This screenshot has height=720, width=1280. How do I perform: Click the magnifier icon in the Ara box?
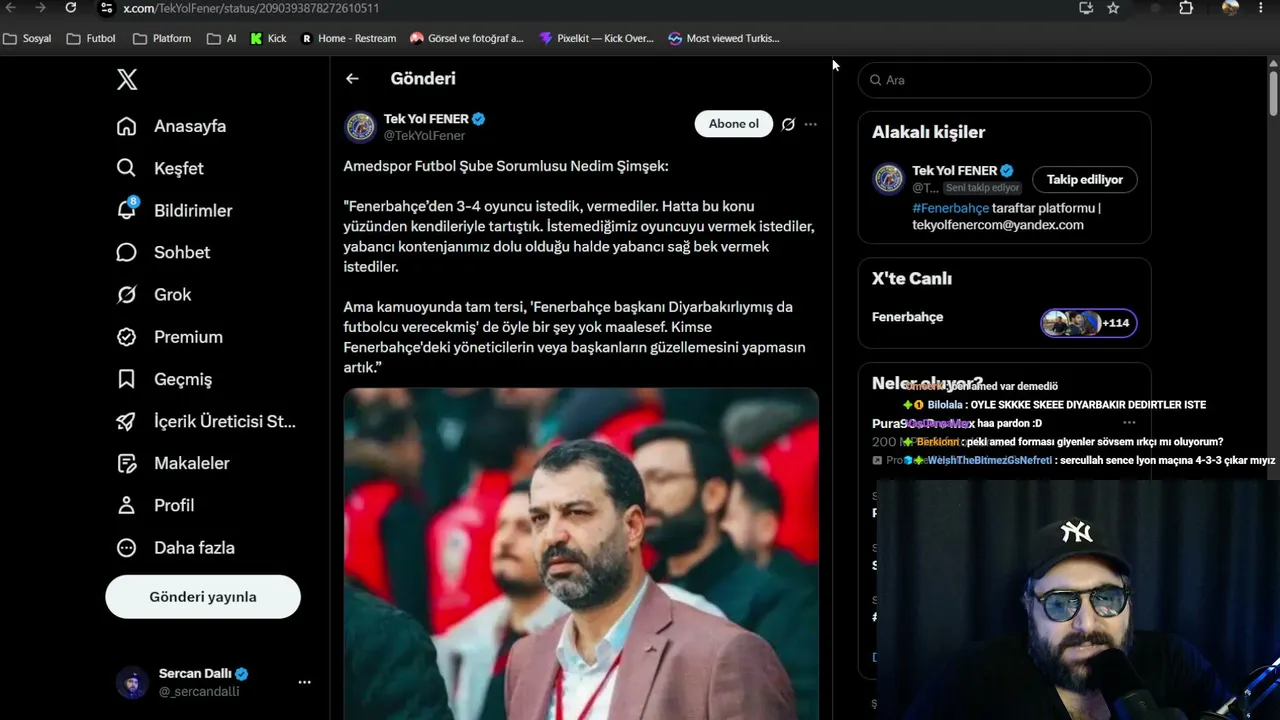click(x=875, y=80)
